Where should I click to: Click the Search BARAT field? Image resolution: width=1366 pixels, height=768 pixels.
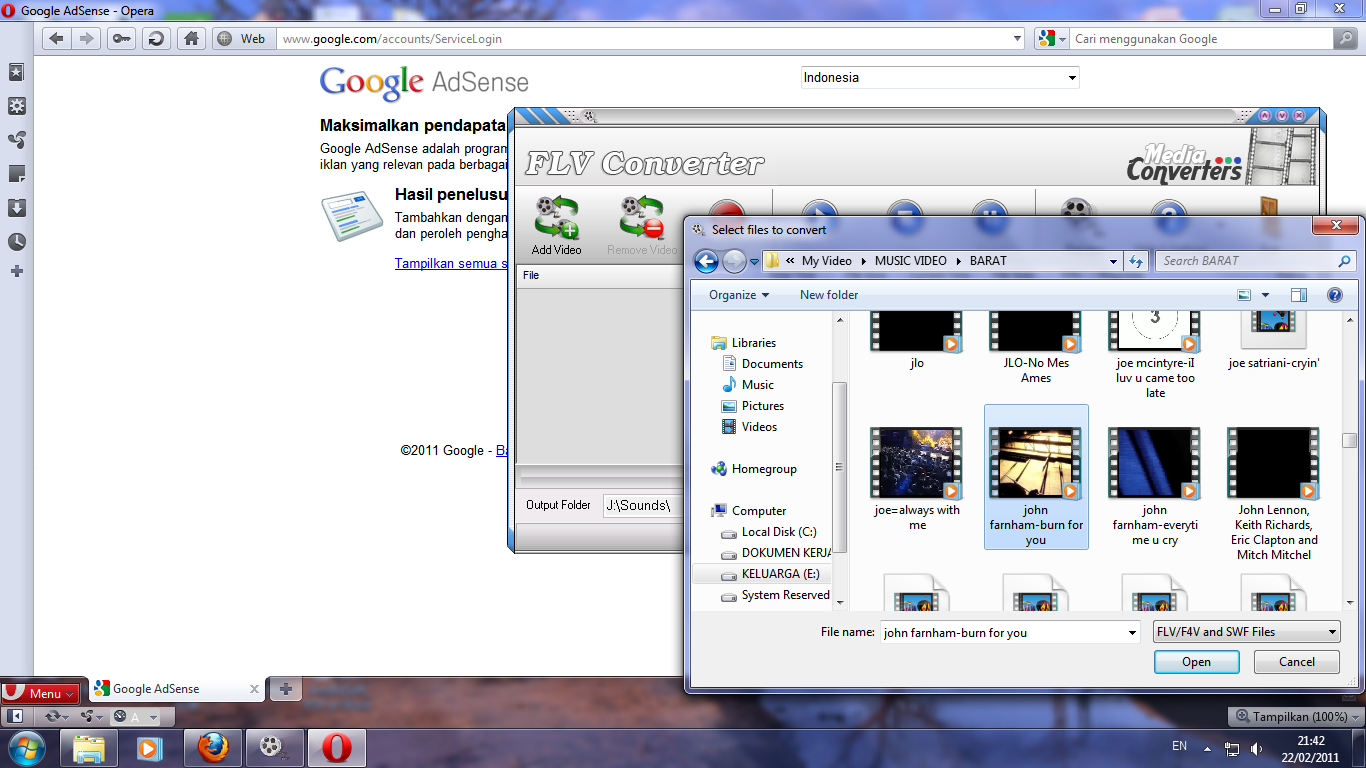pos(1256,261)
